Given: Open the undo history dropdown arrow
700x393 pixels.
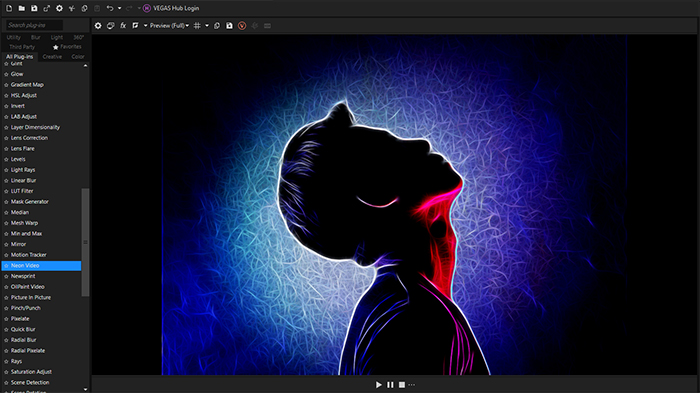Looking at the screenshot, I should pyautogui.click(x=119, y=8).
